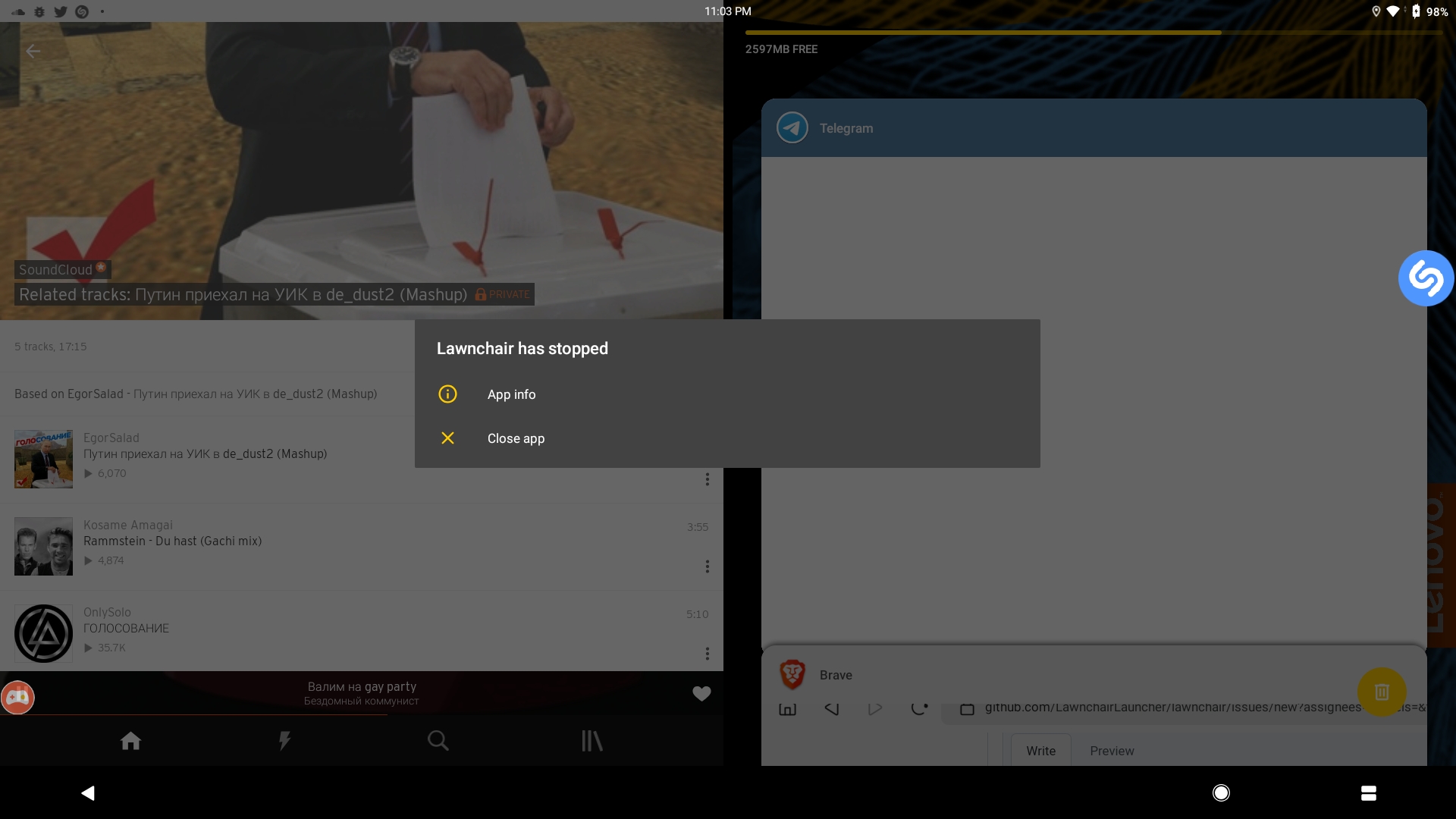The image size is (1456, 819).
Task: Select the Rammstein - Du hast (Gachi mix) title
Action: pyautogui.click(x=172, y=541)
